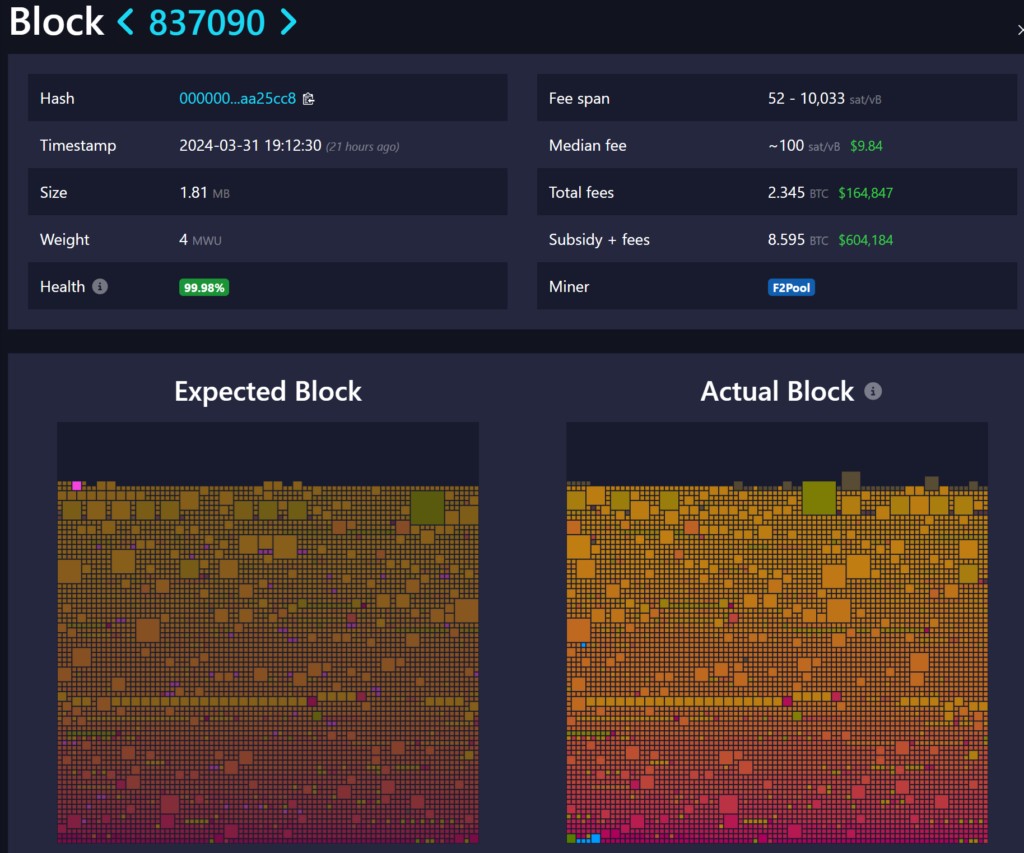This screenshot has height=853, width=1024.
Task: Go to next block using right chevron
Action: [x=288, y=22]
